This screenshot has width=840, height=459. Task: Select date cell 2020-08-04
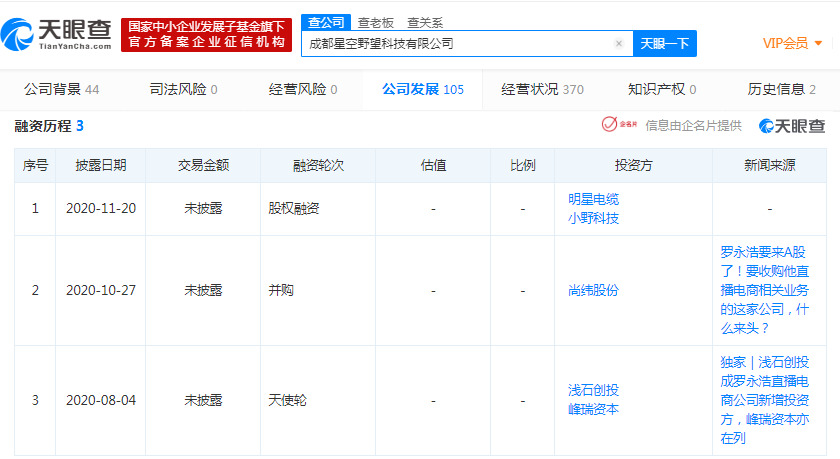coord(101,400)
